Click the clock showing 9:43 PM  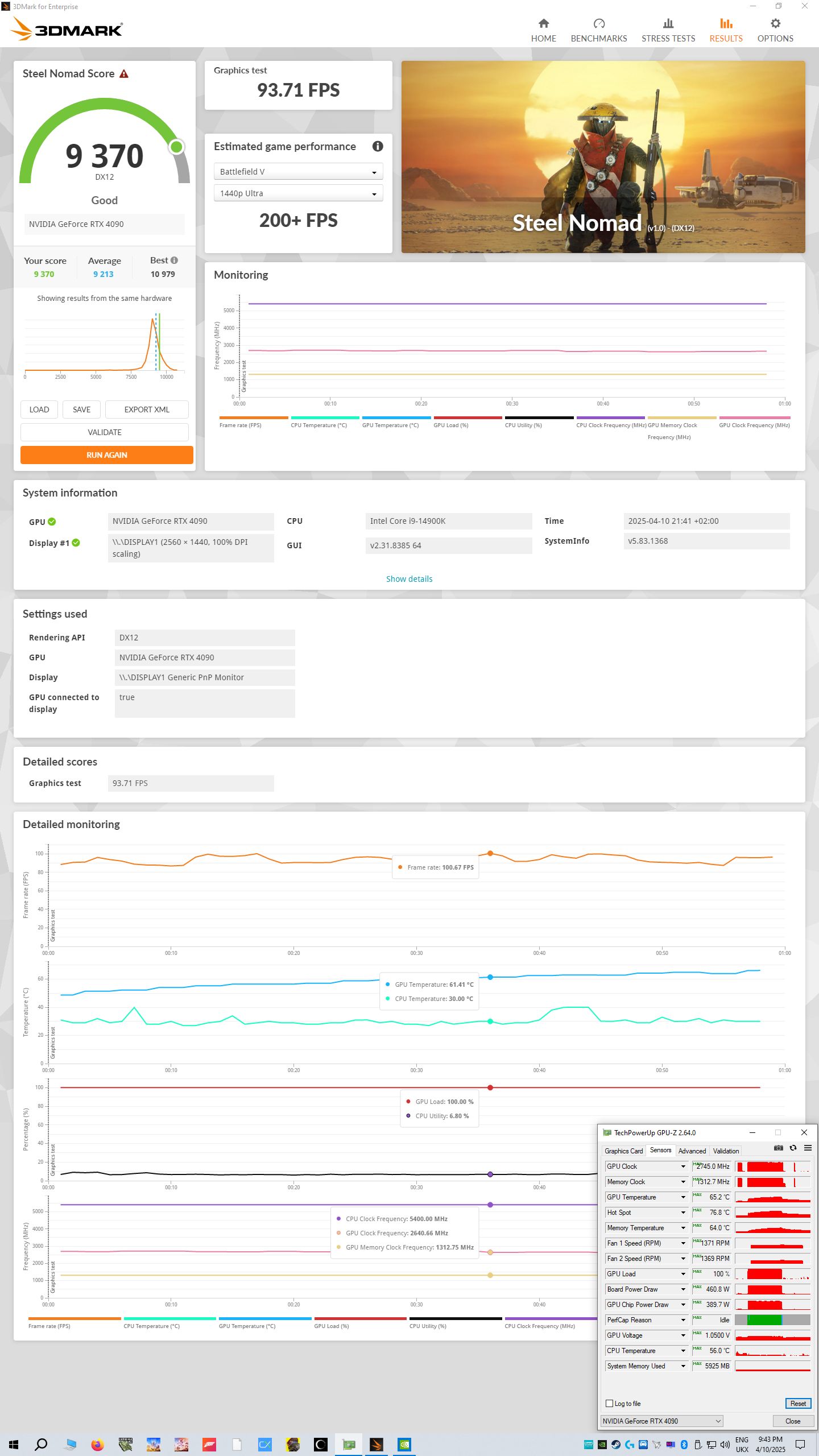coord(770,1440)
